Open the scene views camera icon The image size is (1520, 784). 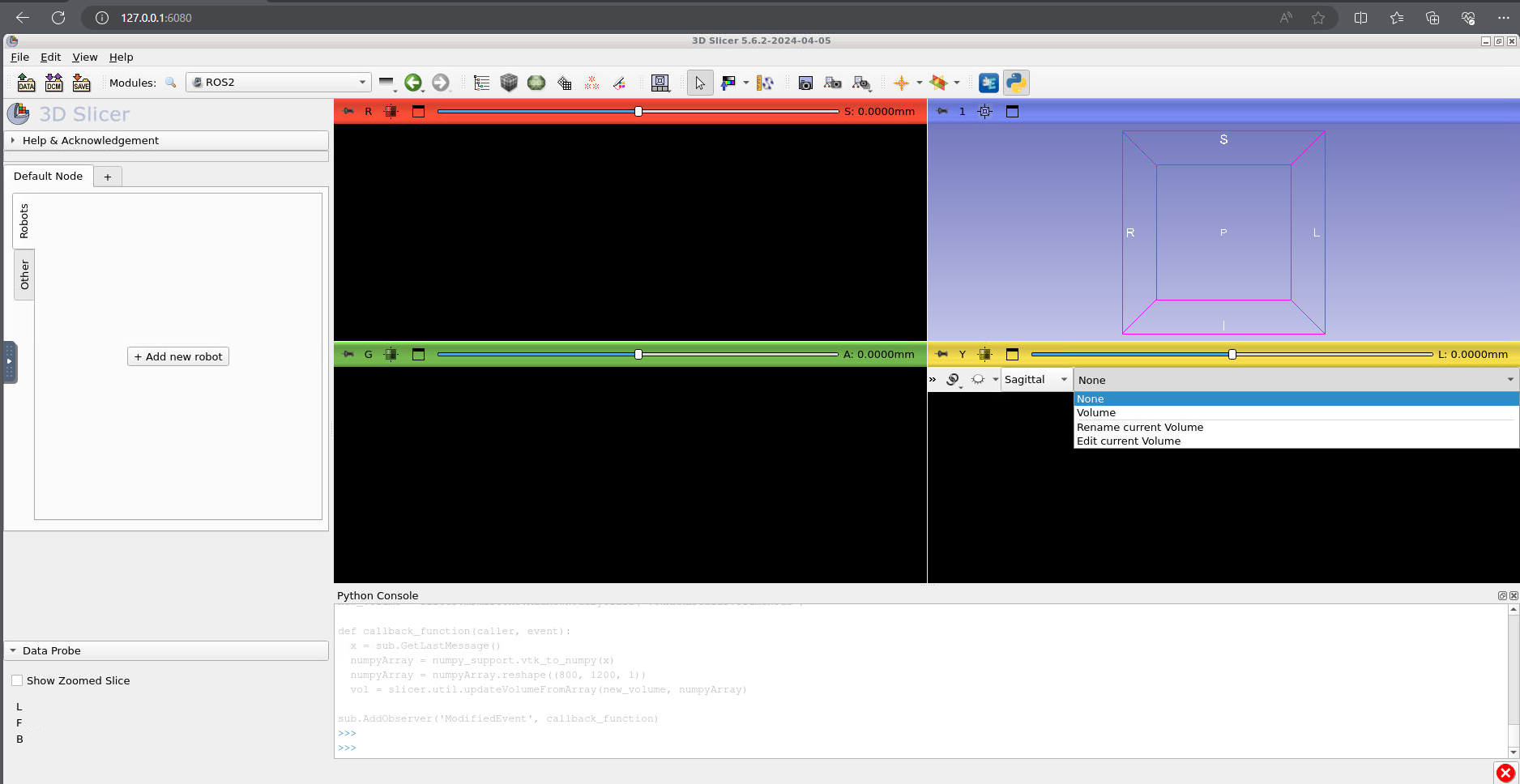[x=833, y=83]
